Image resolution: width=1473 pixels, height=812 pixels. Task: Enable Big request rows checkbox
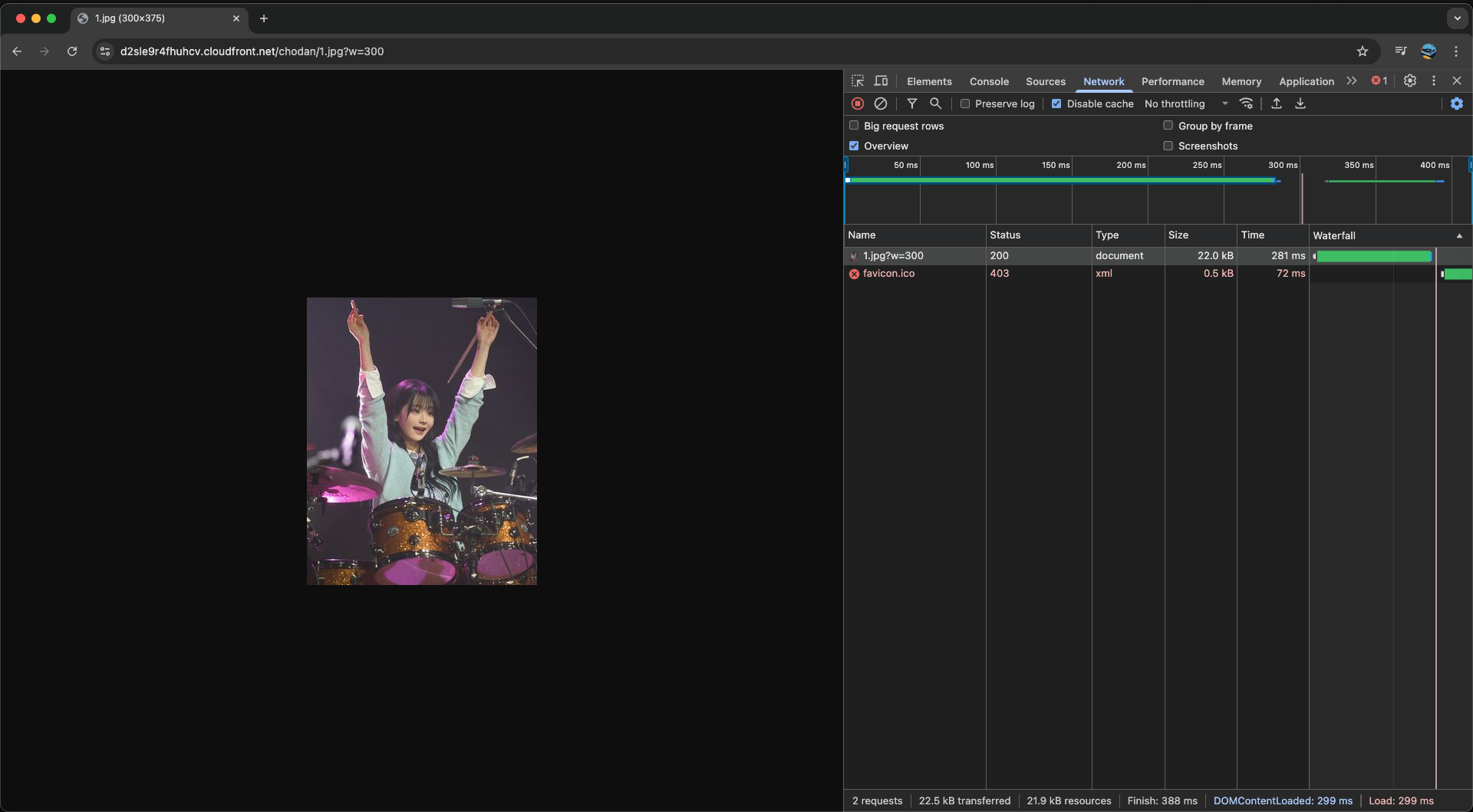tap(854, 126)
